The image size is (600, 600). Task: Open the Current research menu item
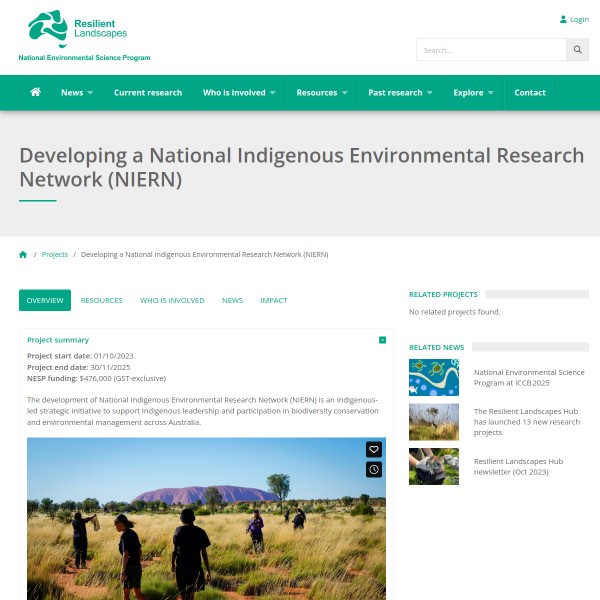[x=148, y=93]
